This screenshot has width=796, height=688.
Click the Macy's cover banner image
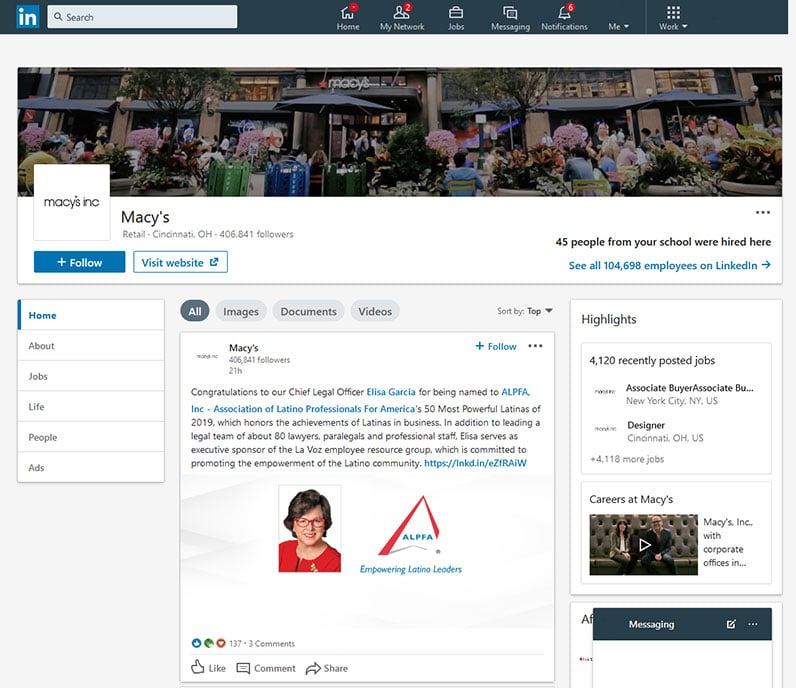(400, 132)
